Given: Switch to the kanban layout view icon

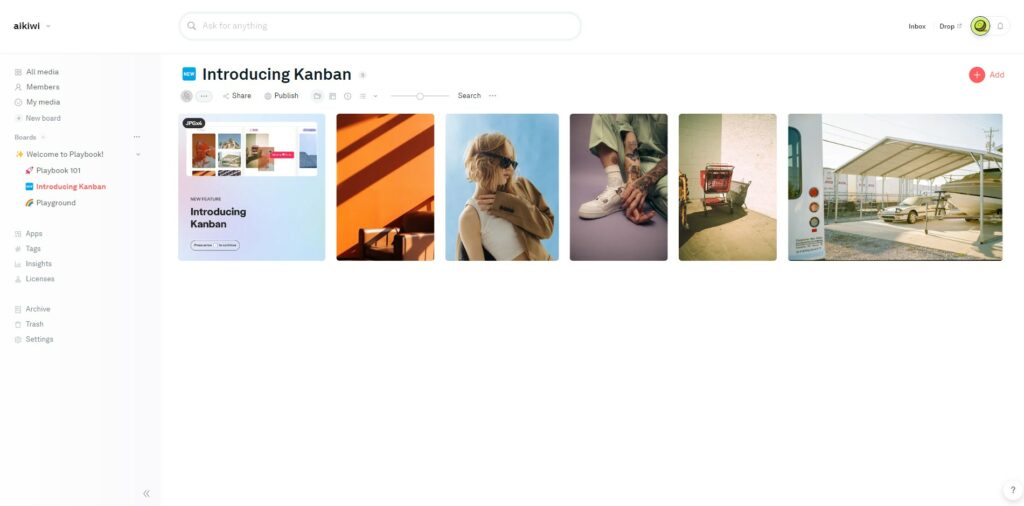Looking at the screenshot, I should point(332,96).
